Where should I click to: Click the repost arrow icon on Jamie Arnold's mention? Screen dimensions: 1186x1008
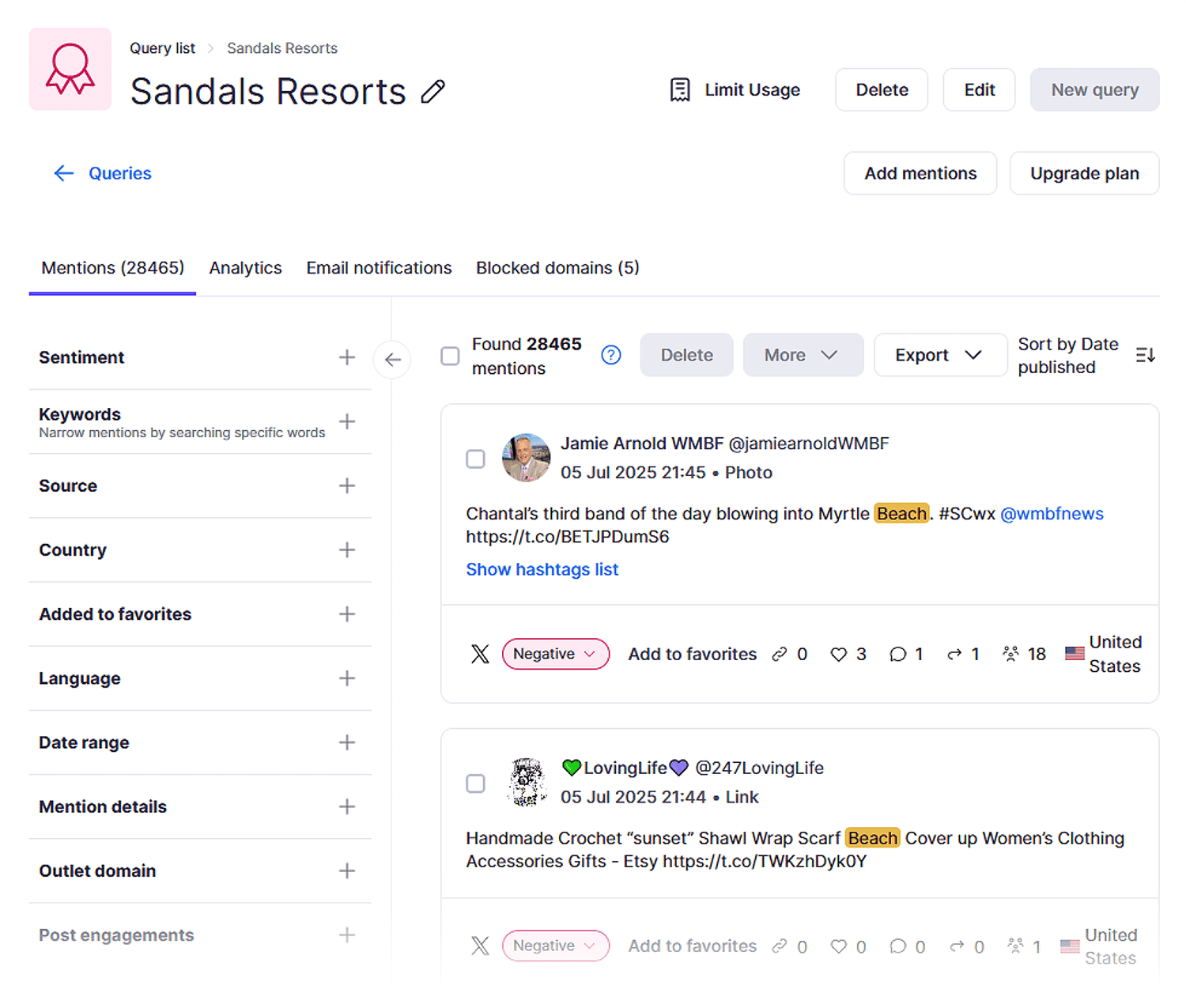pyautogui.click(x=955, y=655)
